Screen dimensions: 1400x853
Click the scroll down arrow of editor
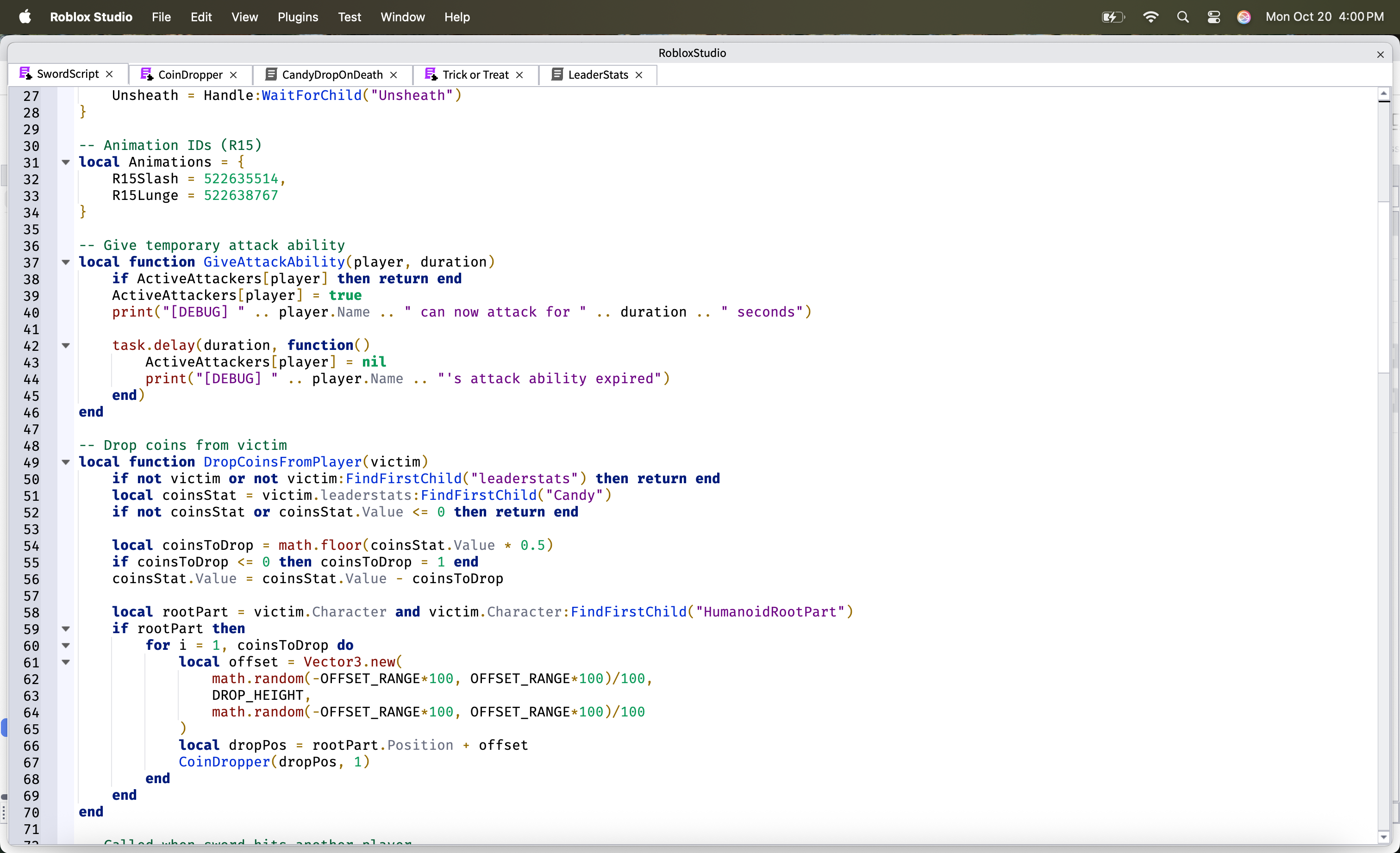[x=1383, y=837]
